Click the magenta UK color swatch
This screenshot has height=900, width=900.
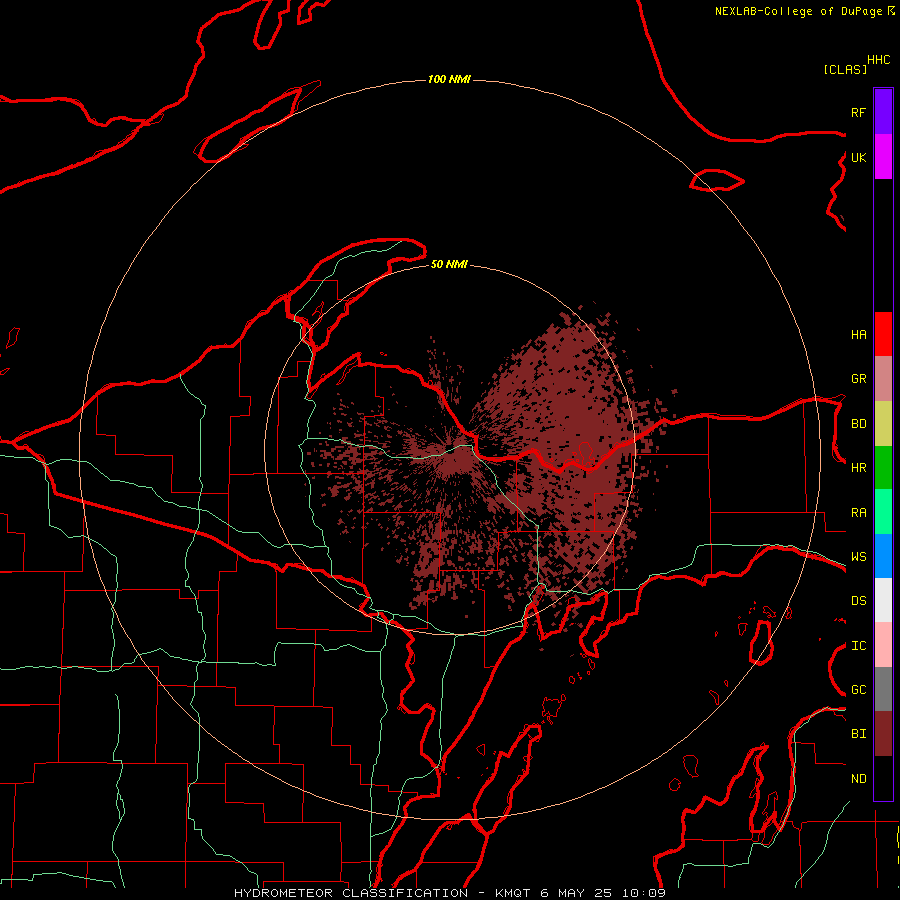883,157
